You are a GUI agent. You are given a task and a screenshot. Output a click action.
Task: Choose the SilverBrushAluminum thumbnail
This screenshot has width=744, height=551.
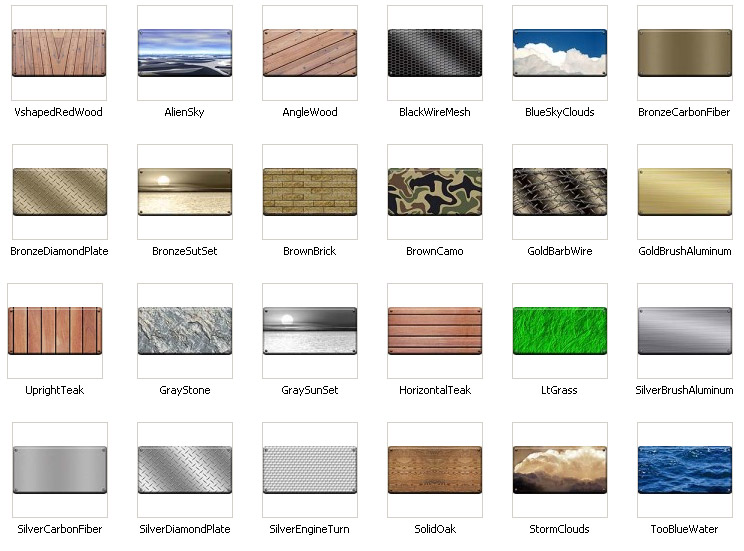pyautogui.click(x=685, y=331)
